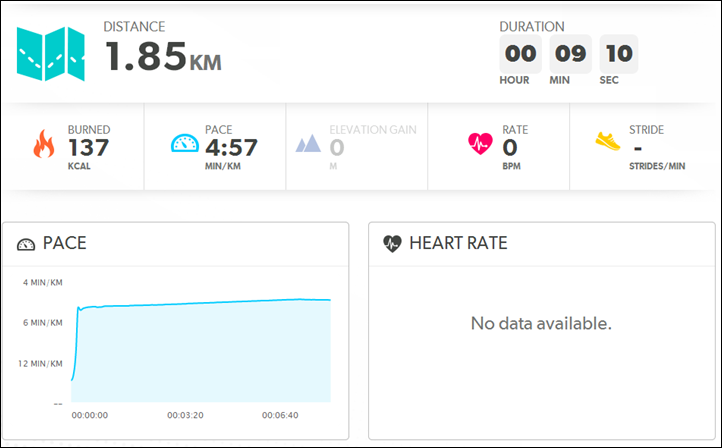Screen dimensions: 722x448
Task: Click the blue speedometer pace icon
Action: (x=185, y=143)
